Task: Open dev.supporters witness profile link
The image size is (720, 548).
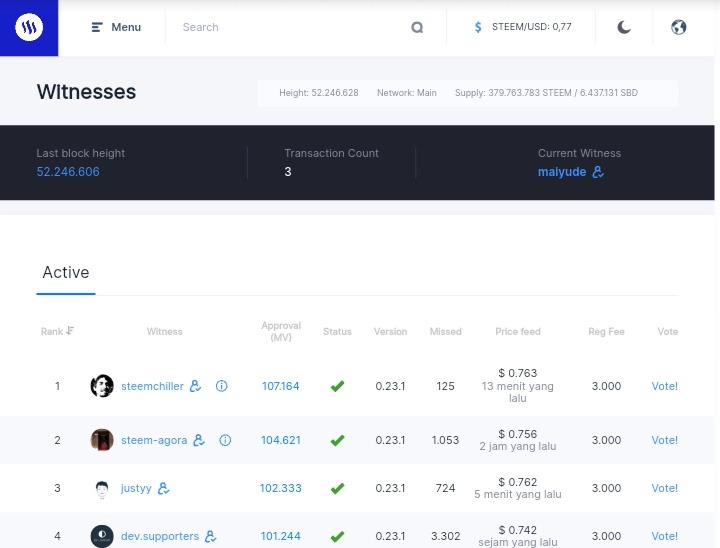Action: click(x=160, y=536)
